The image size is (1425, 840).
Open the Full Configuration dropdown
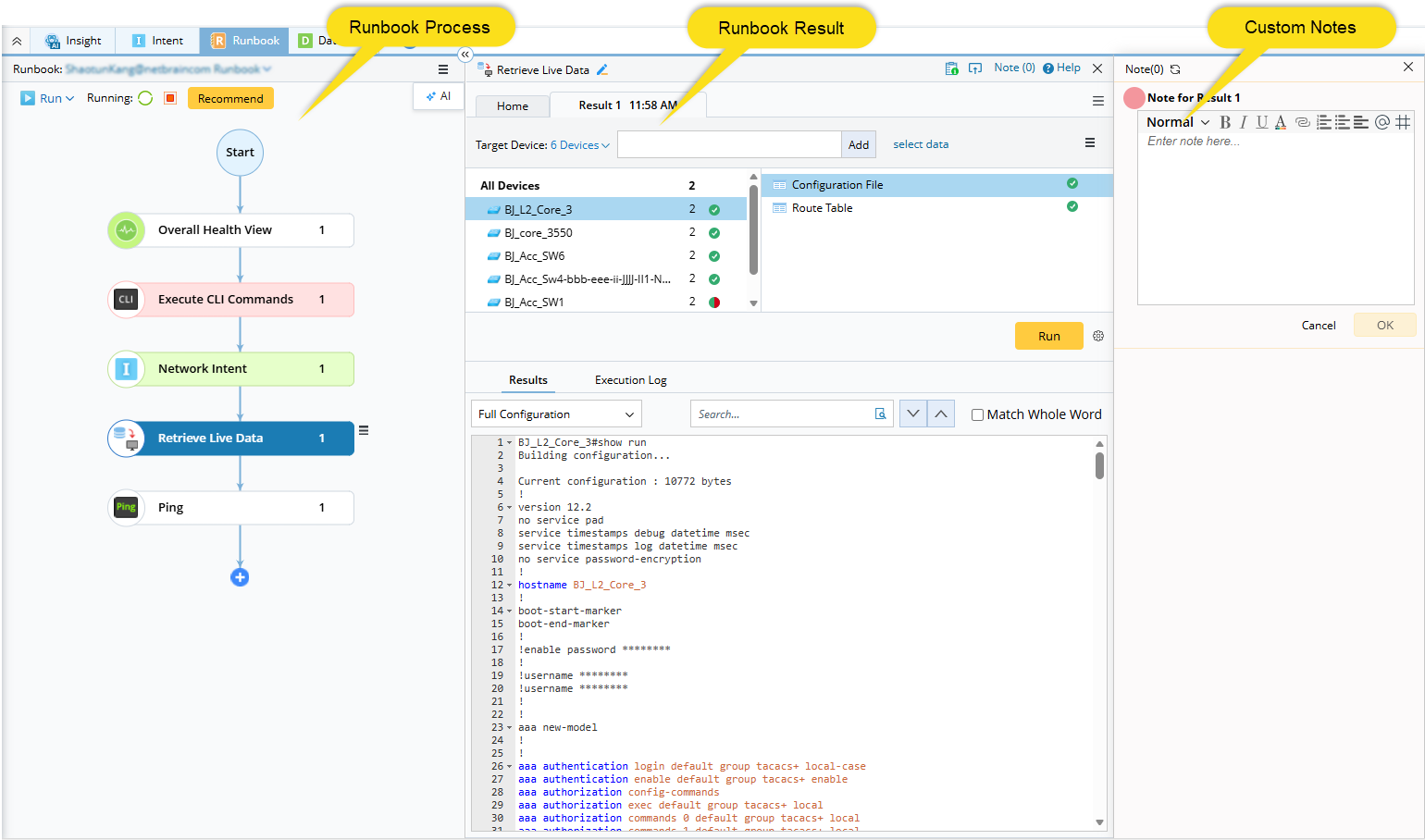click(556, 414)
